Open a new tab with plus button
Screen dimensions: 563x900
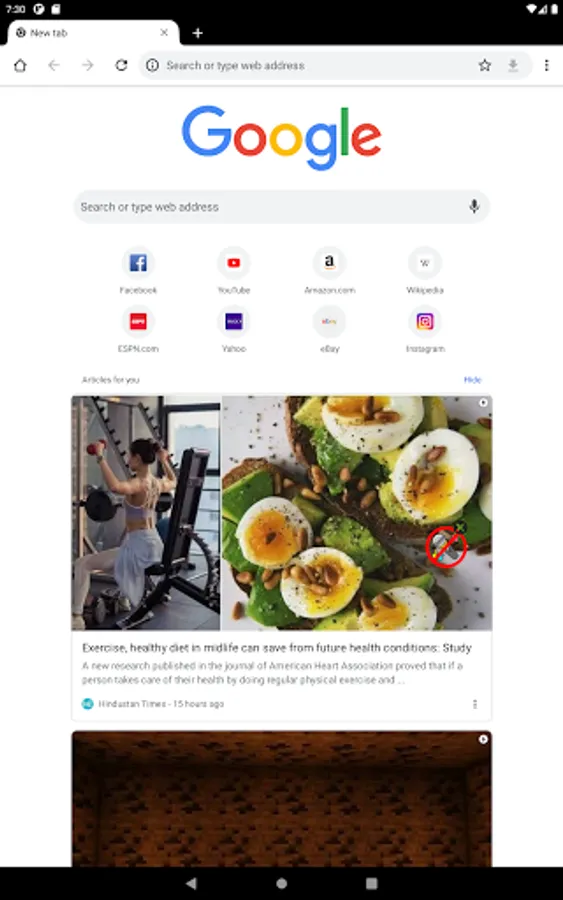click(x=197, y=33)
